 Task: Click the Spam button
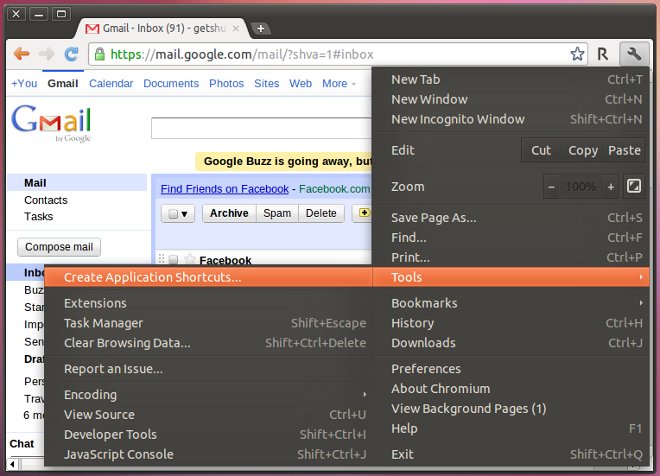[x=277, y=213]
